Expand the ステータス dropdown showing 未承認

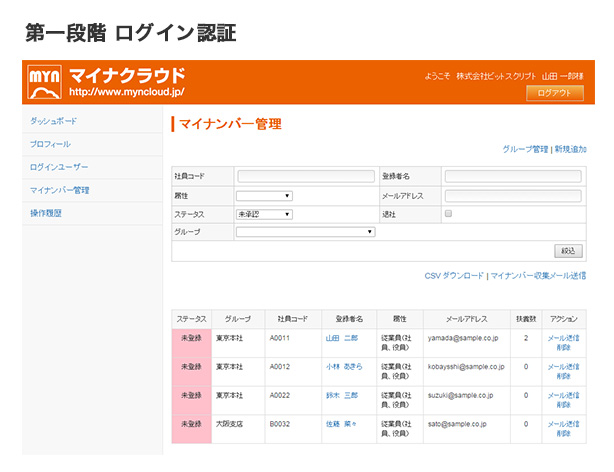(x=264, y=215)
